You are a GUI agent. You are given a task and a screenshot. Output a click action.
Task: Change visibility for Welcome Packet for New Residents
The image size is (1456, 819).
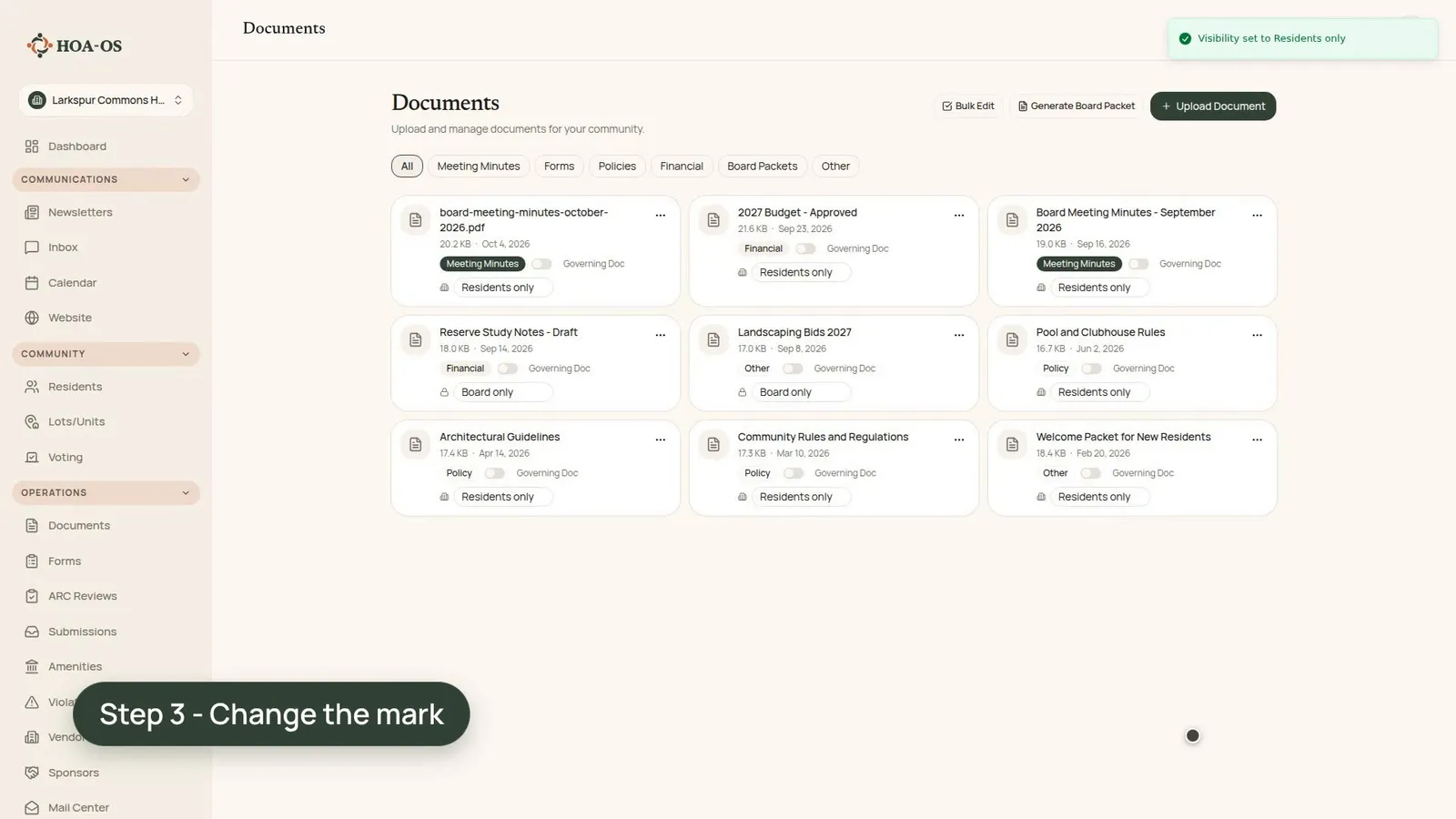[x=1099, y=497]
